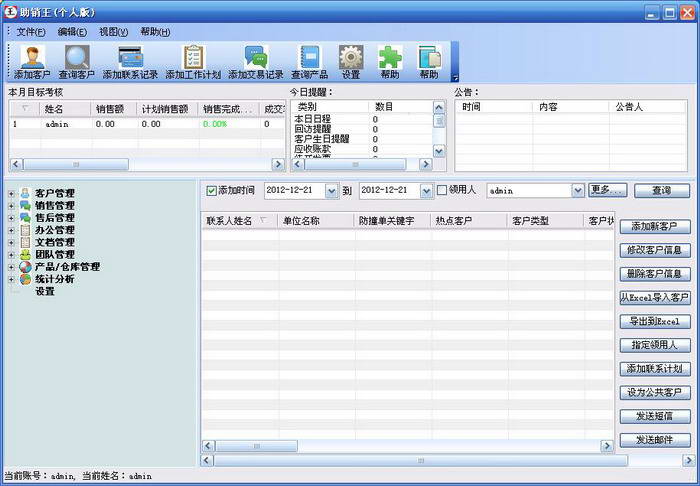The image size is (700, 486).
Task: Expand the 销售管理 tree node
Action: pyautogui.click(x=11, y=206)
